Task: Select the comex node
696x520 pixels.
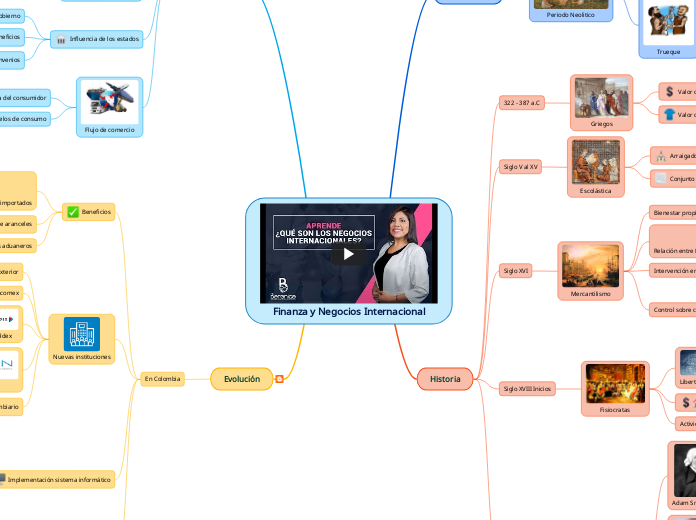Action: click(x=11, y=293)
